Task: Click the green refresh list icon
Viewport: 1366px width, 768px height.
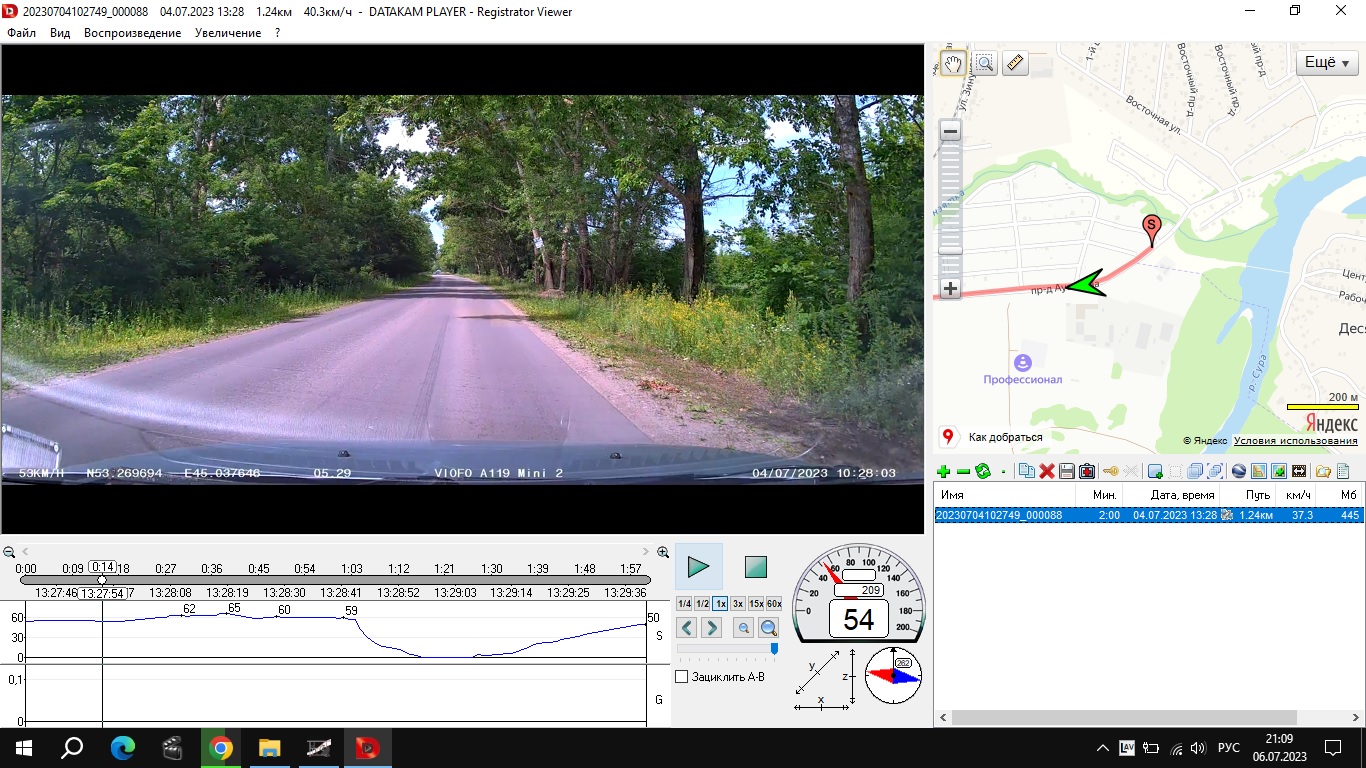Action: coord(983,471)
